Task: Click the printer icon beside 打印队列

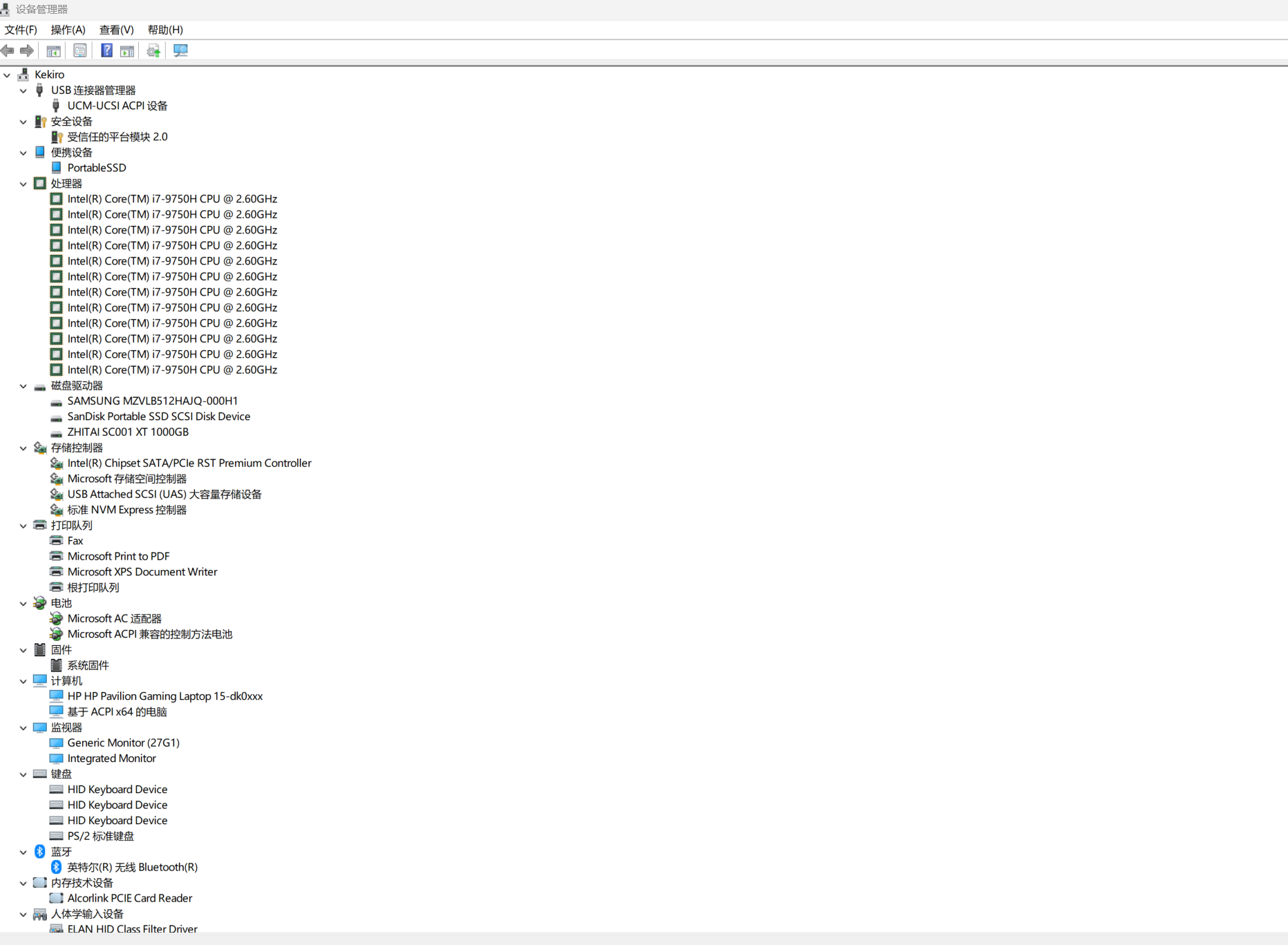Action: pos(40,525)
